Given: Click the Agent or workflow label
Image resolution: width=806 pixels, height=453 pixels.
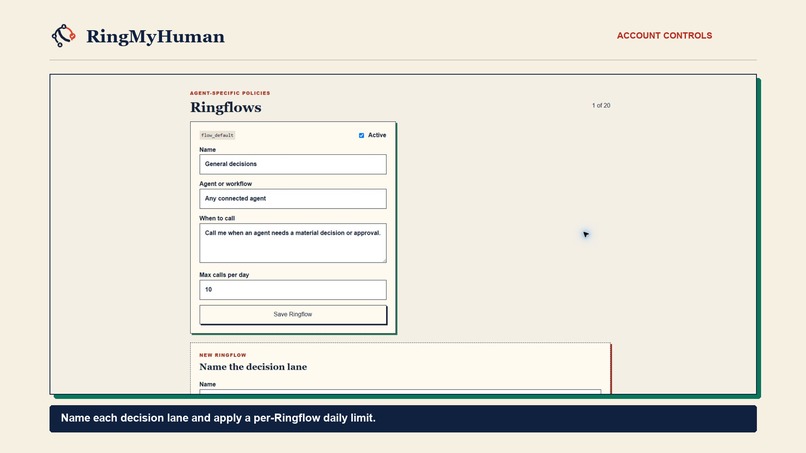Looking at the screenshot, I should (226, 184).
